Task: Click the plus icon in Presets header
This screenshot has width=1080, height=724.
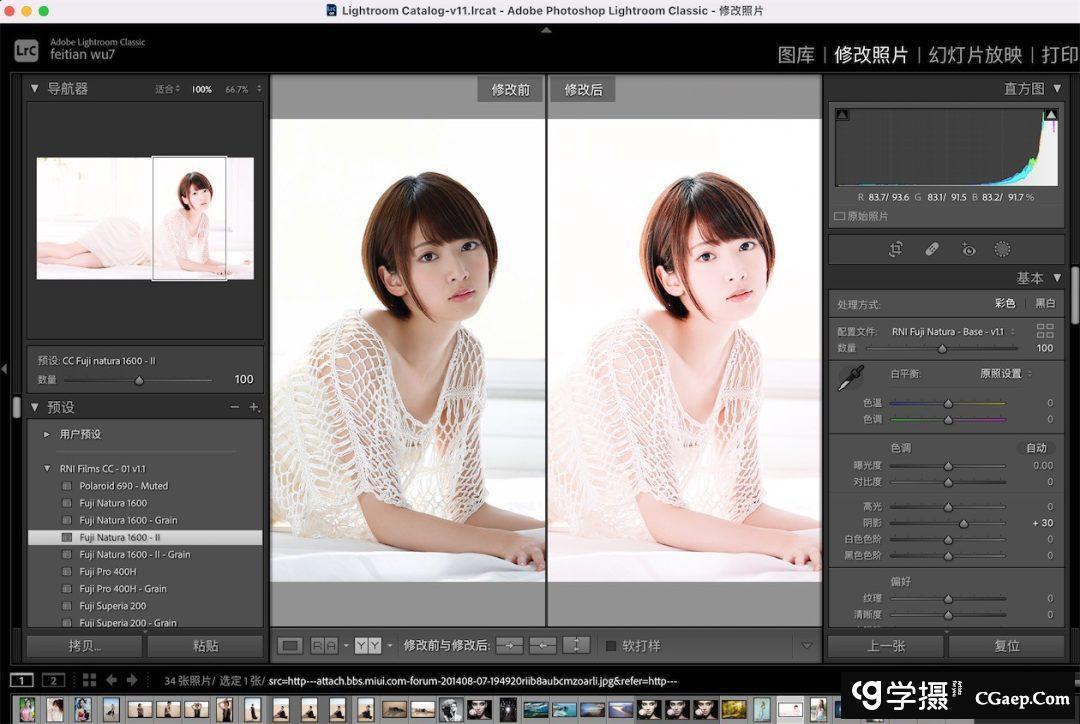Action: coord(254,407)
